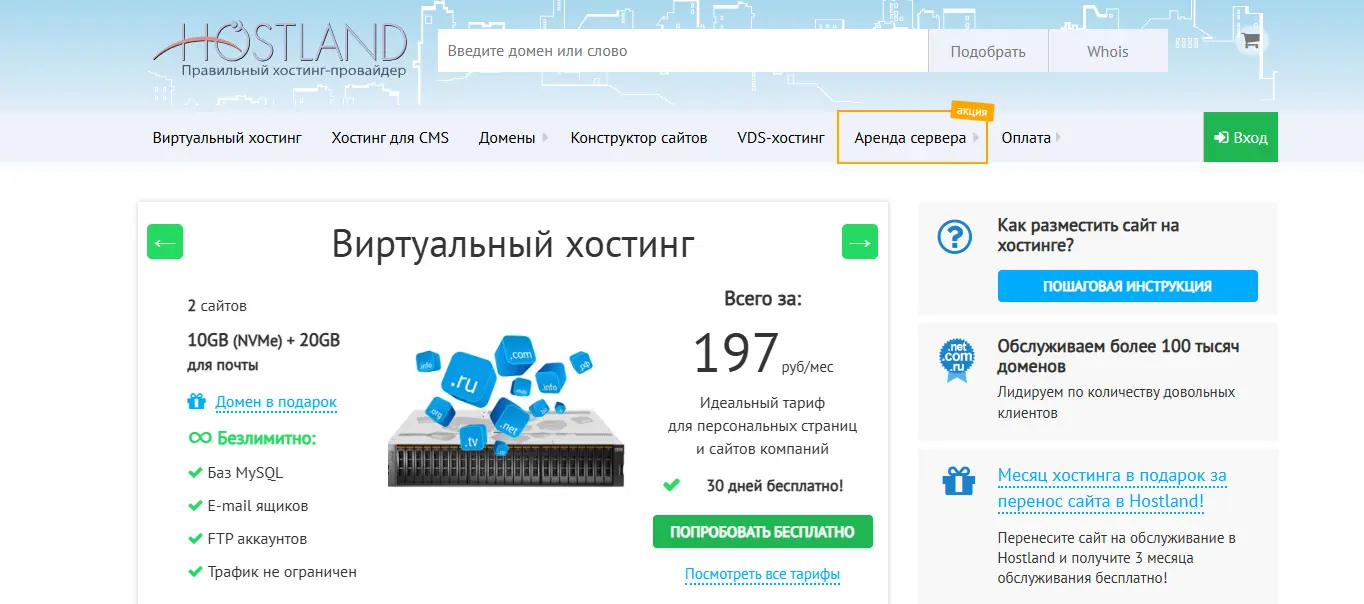
Task: Open Виртуальный хостинг menu item
Action: point(227,138)
